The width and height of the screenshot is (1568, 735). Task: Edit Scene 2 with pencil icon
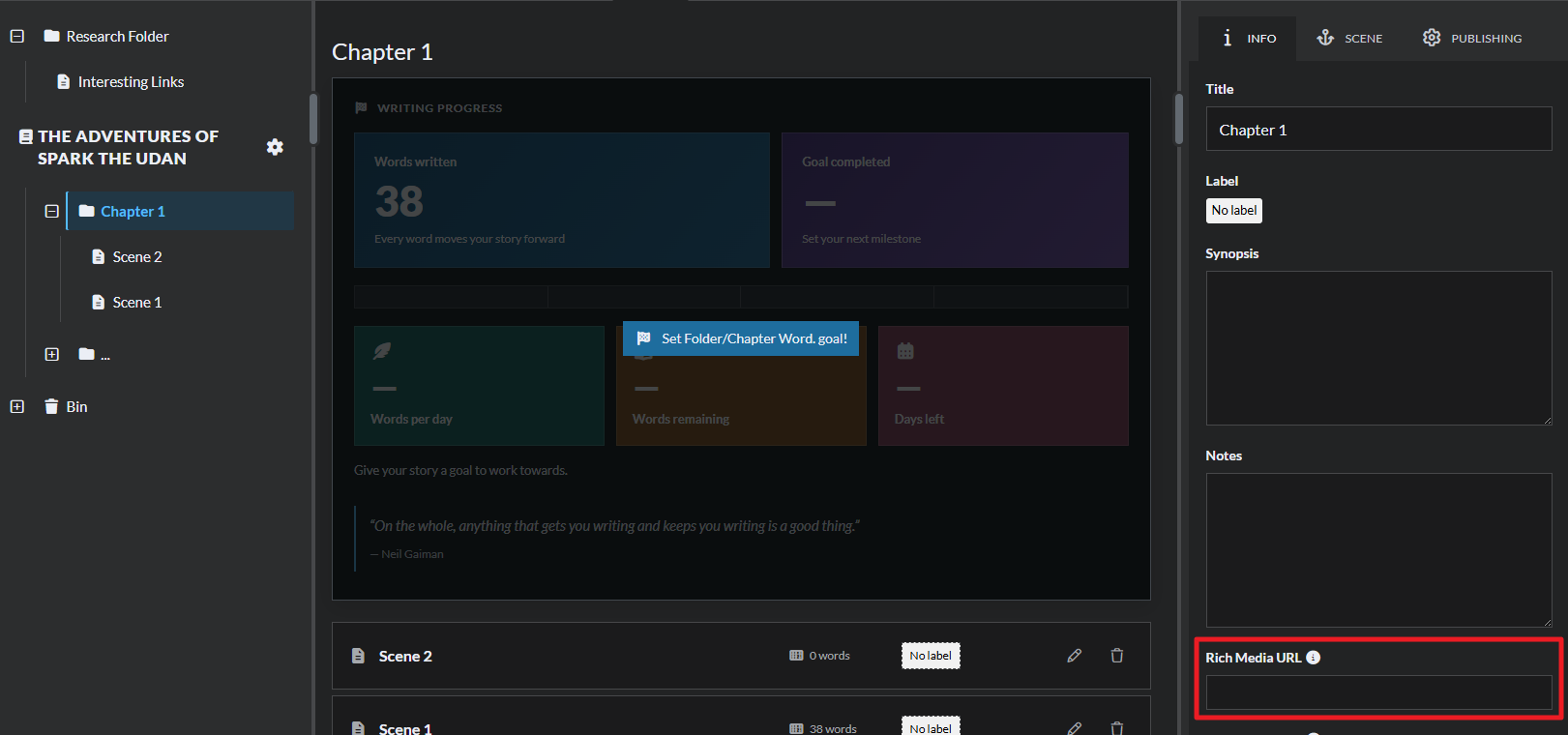1074,656
